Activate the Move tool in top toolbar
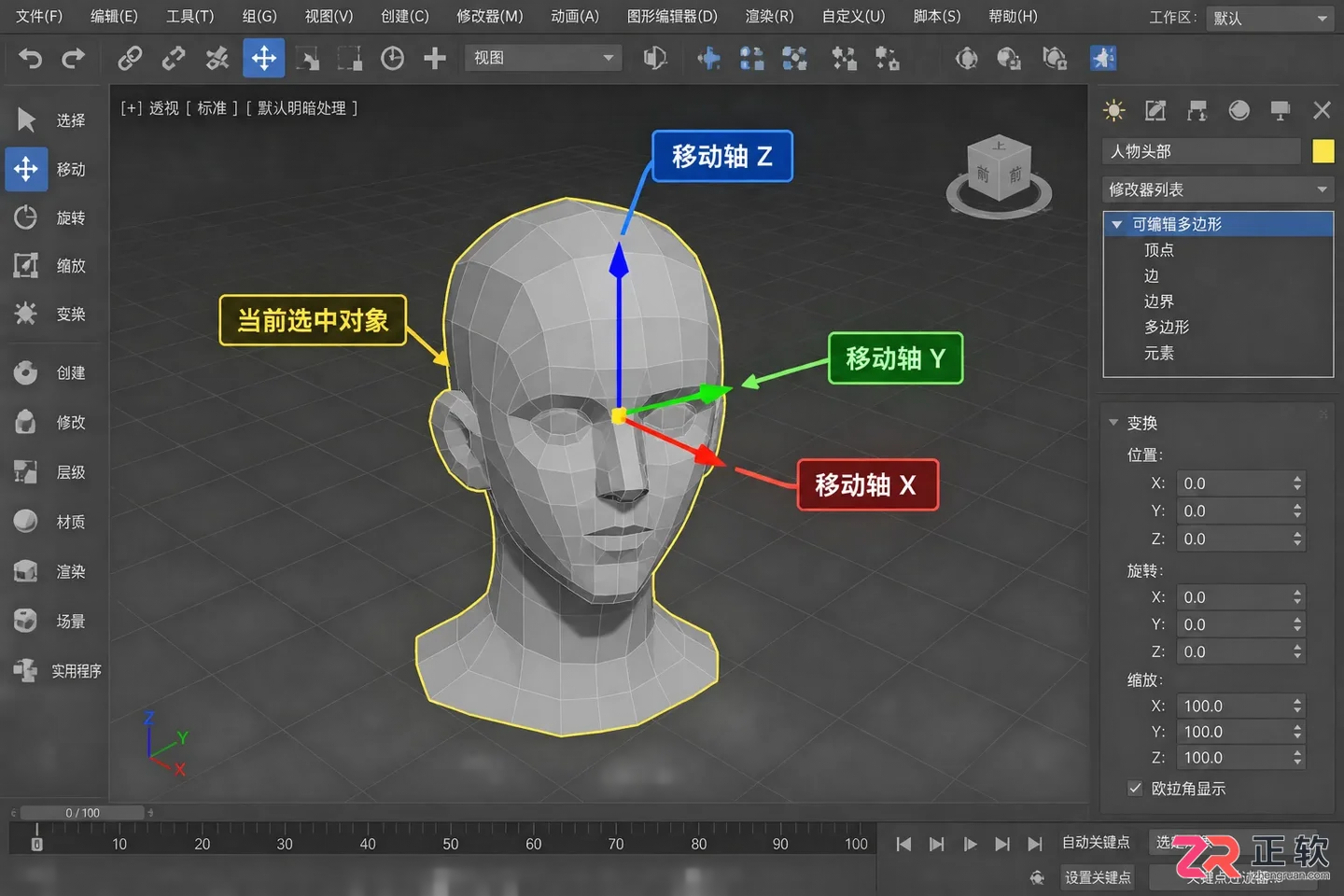The width and height of the screenshot is (1344, 896). coord(263,58)
